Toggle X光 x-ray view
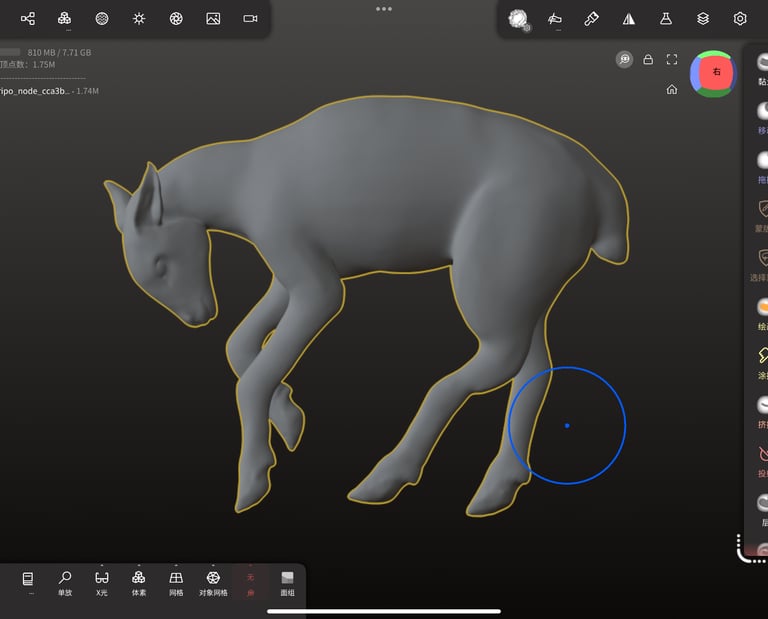 pyautogui.click(x=102, y=584)
